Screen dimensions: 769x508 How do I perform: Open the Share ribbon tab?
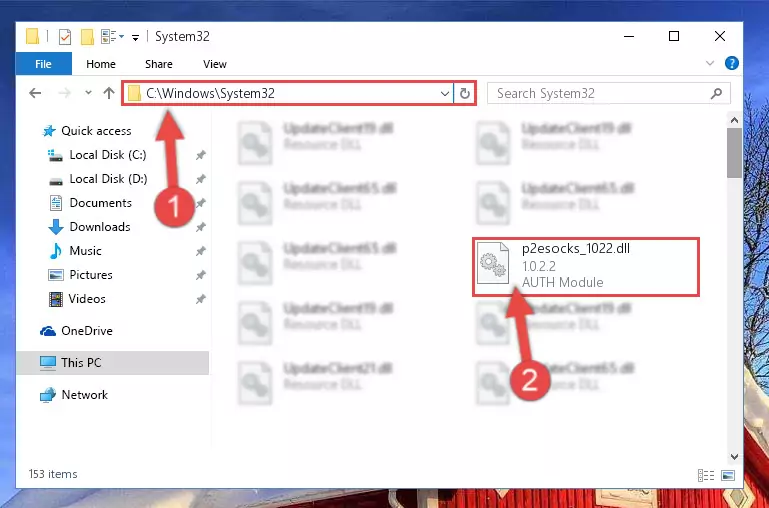(158, 64)
